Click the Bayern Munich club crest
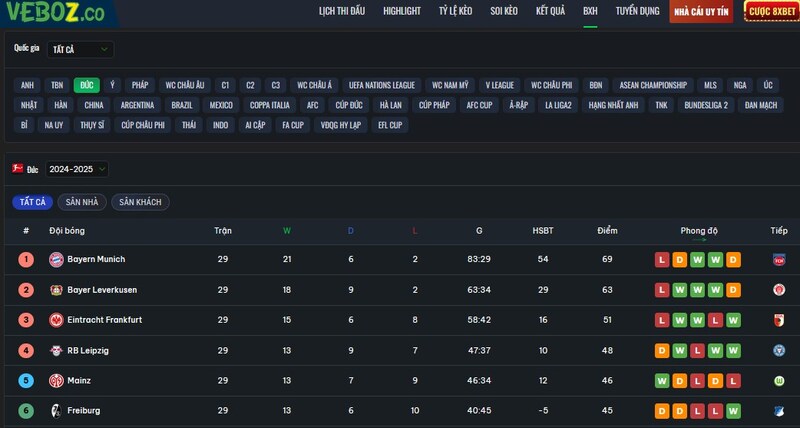 (x=56, y=260)
